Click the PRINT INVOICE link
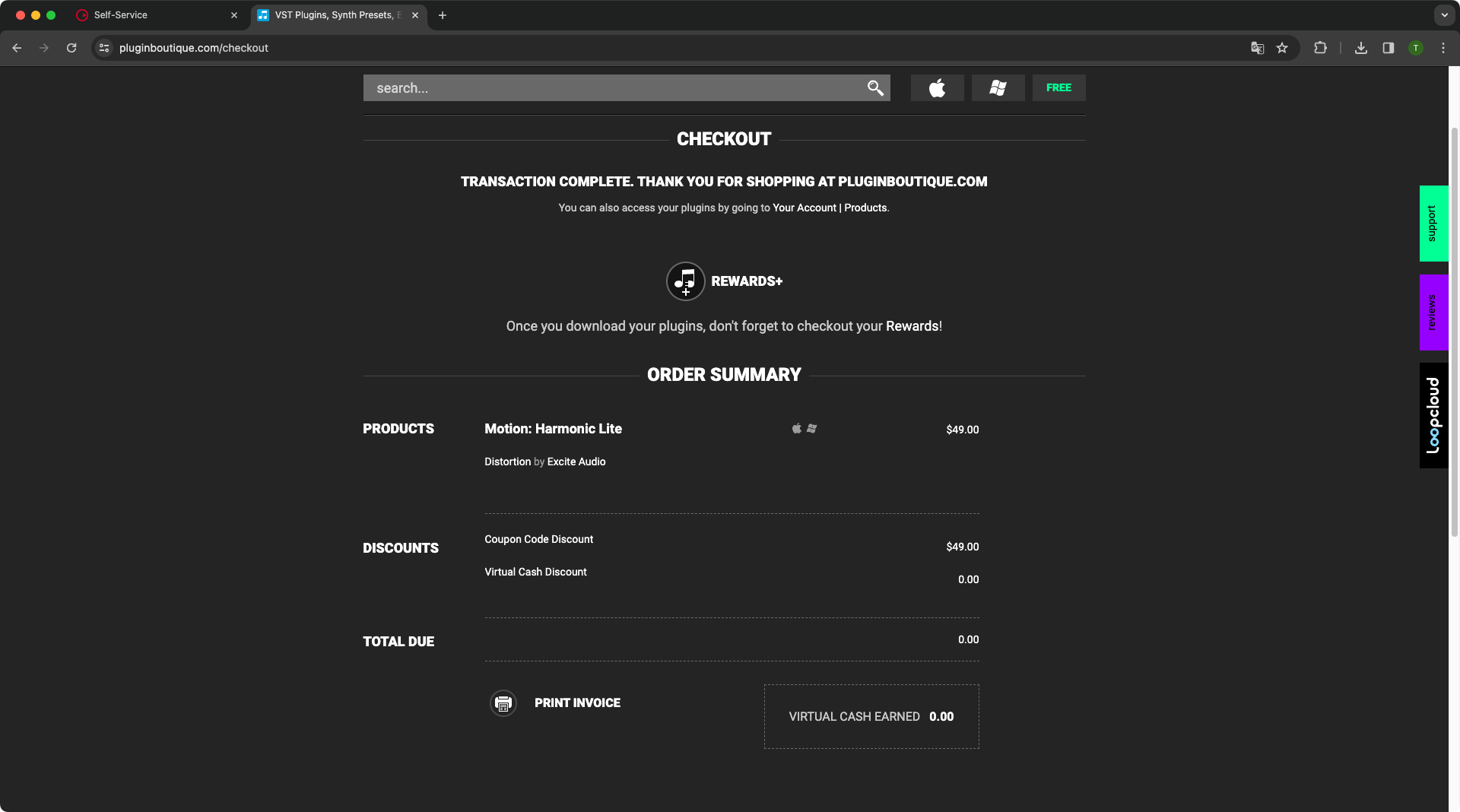 (577, 703)
